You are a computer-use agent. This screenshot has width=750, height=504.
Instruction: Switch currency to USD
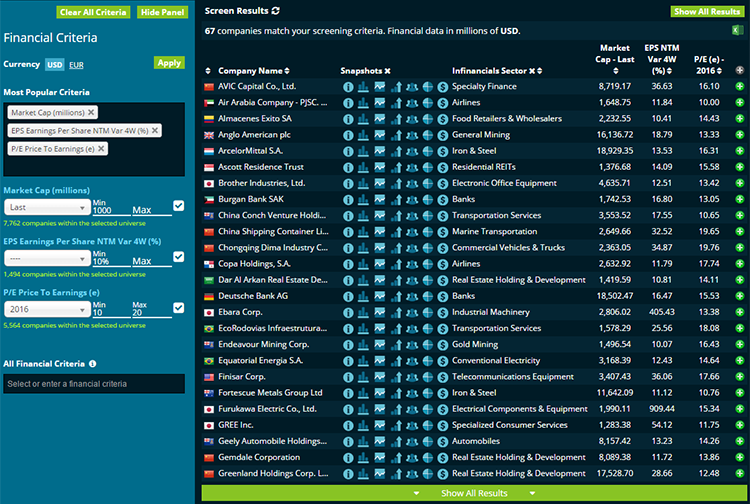click(55, 65)
